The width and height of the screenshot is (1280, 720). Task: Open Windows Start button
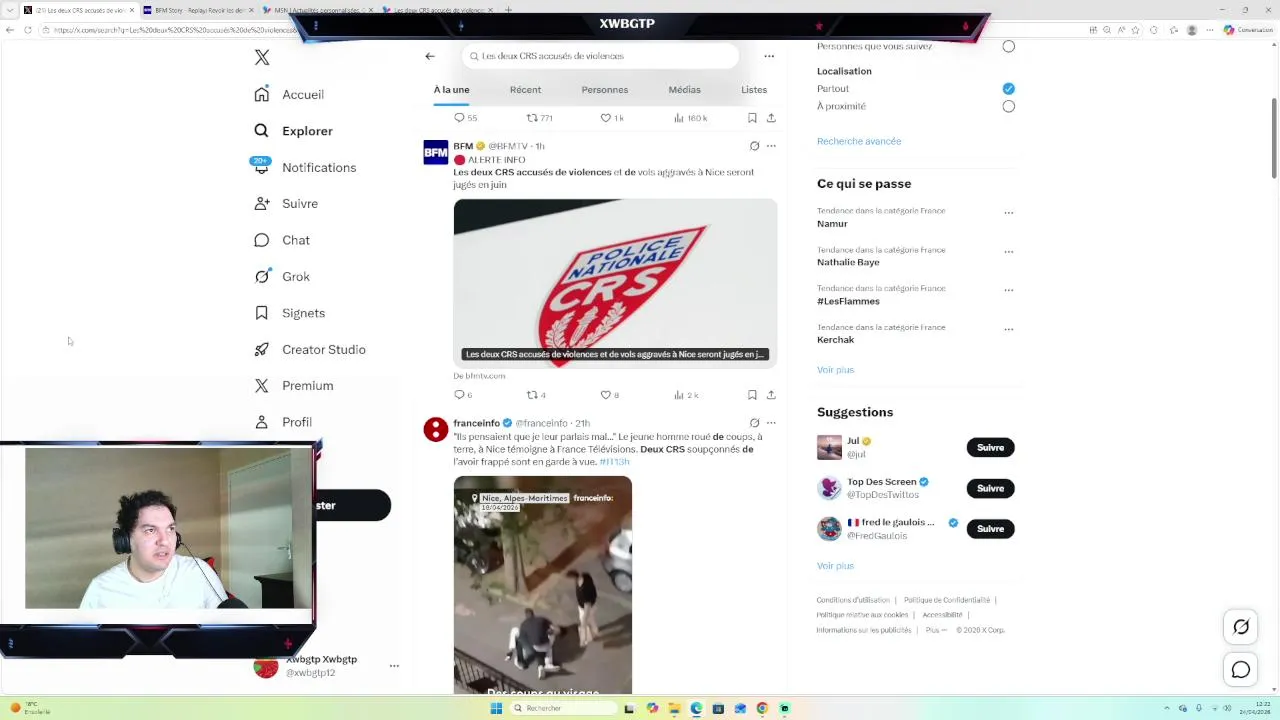496,708
